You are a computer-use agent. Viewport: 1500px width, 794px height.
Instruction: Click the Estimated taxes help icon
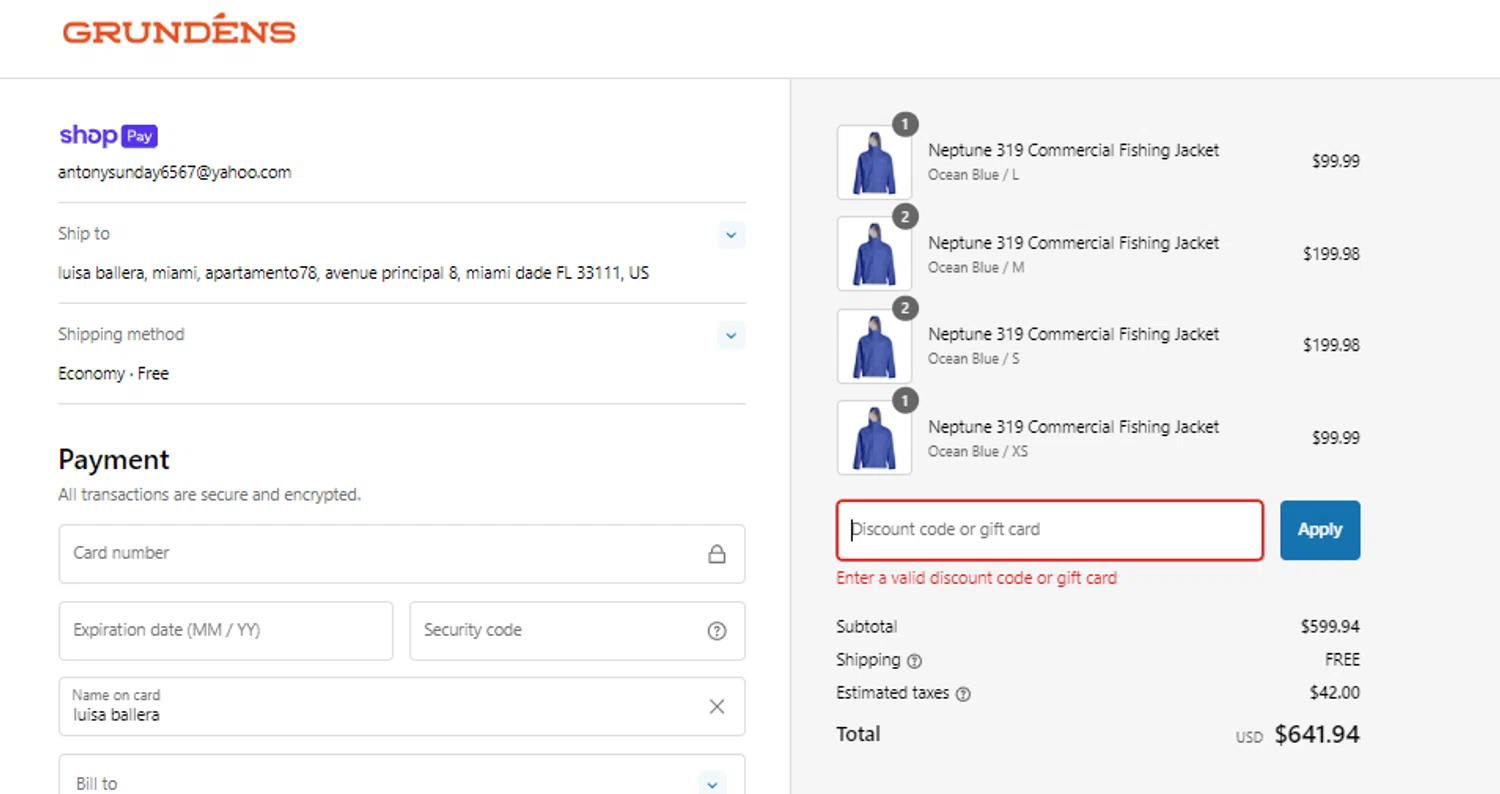(x=963, y=694)
